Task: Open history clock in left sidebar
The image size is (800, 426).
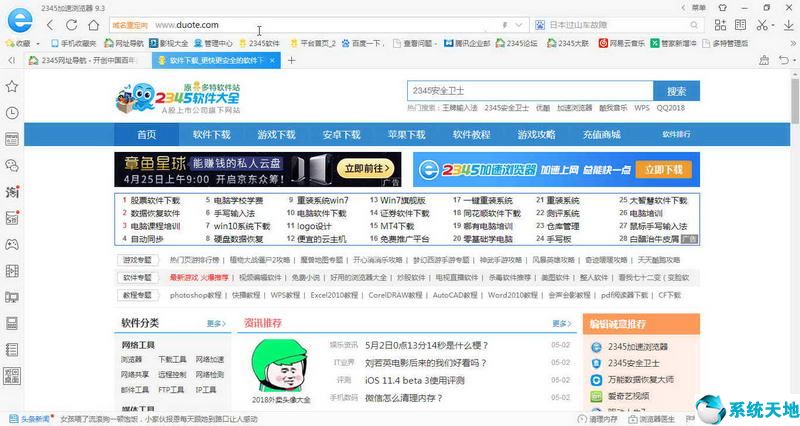Action: [12, 113]
